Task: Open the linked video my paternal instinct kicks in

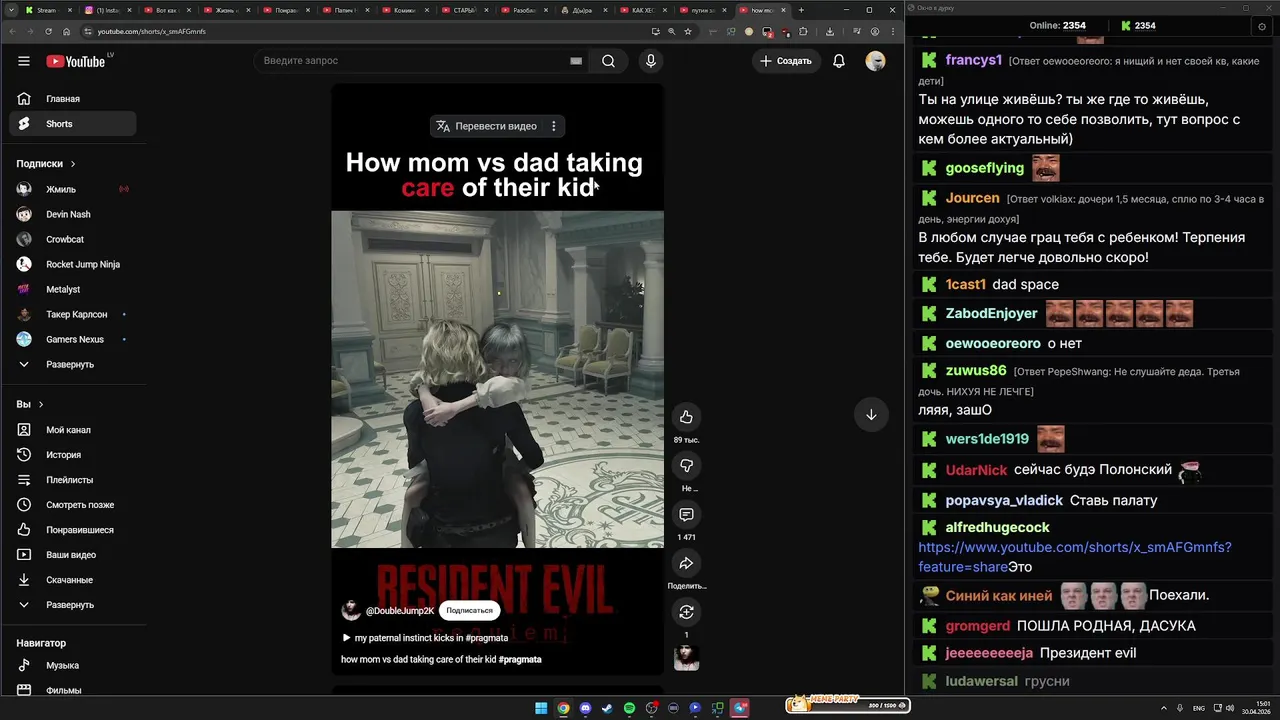Action: point(425,637)
